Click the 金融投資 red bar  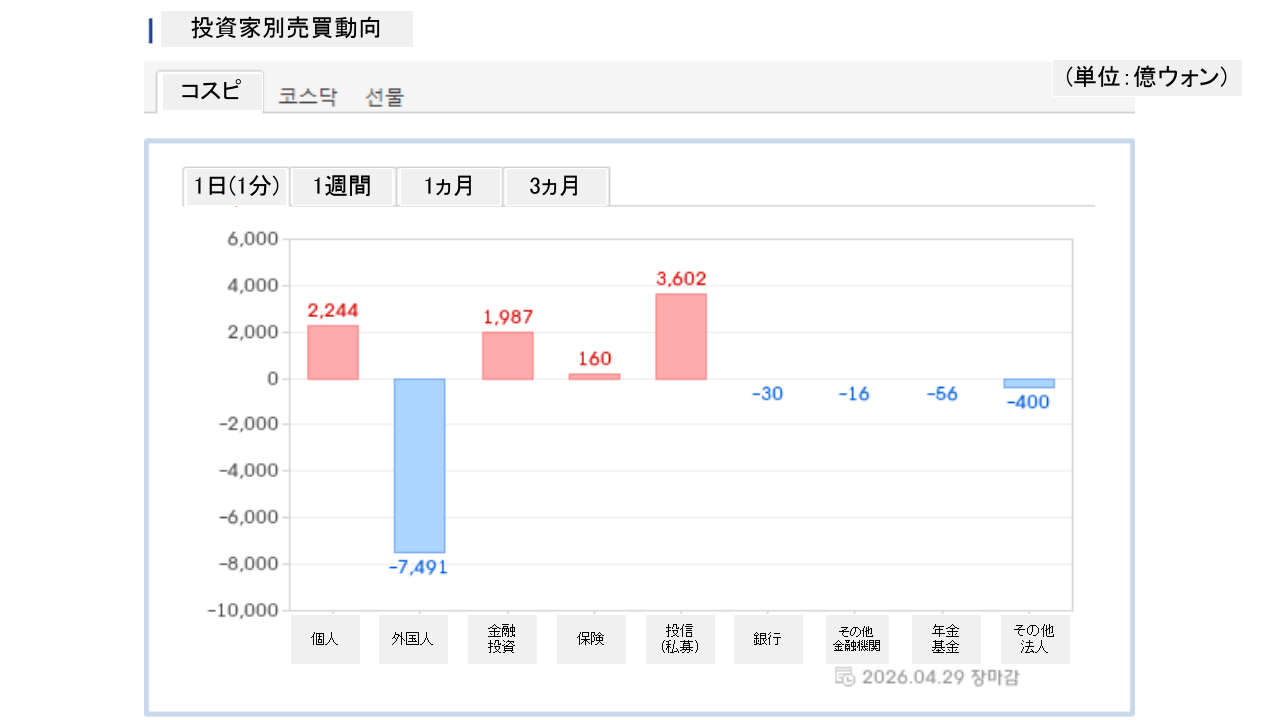pos(507,355)
